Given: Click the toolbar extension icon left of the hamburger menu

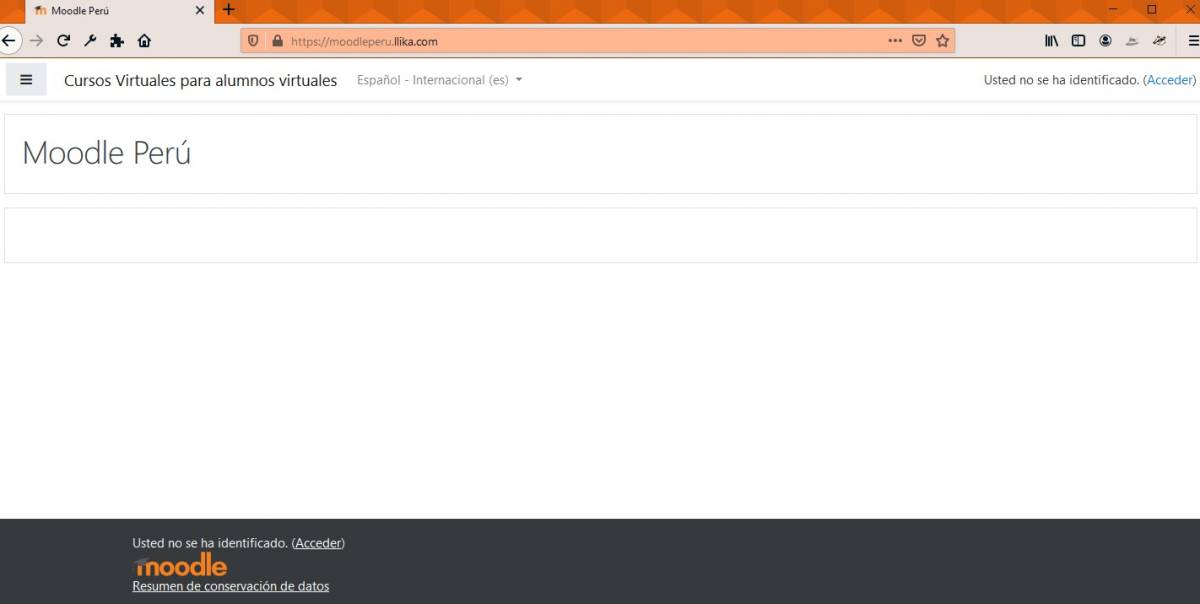Looking at the screenshot, I should tap(1159, 41).
